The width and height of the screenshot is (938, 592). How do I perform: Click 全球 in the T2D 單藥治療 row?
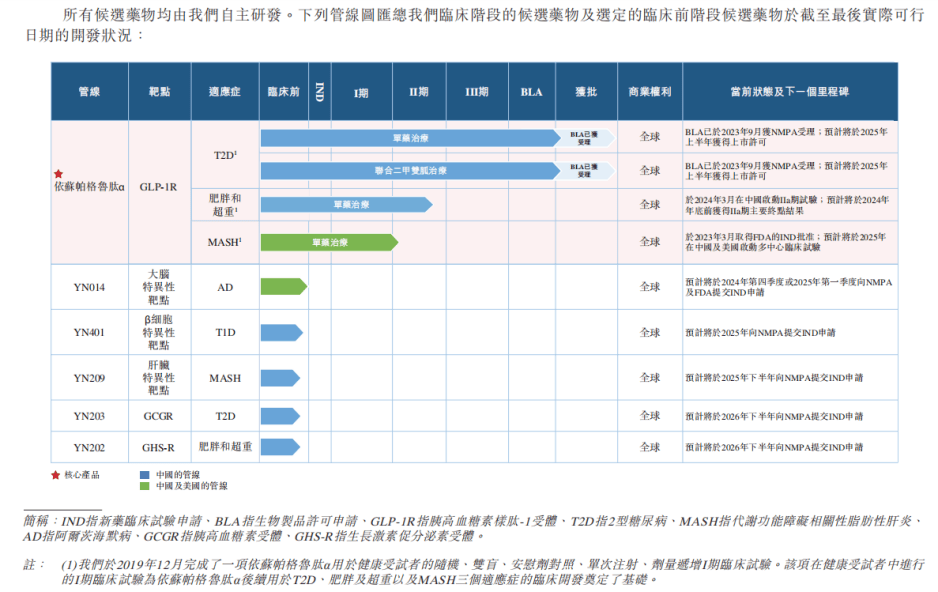pyautogui.click(x=650, y=137)
